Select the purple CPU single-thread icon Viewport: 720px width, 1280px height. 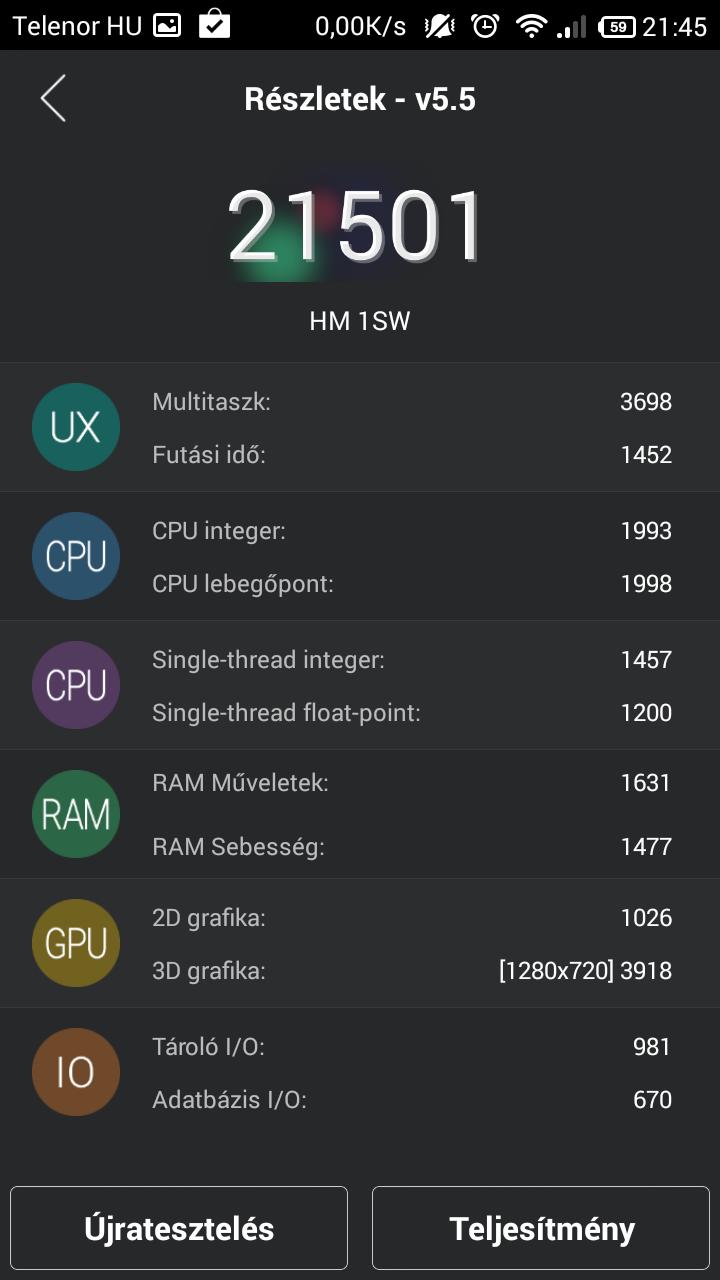76,685
